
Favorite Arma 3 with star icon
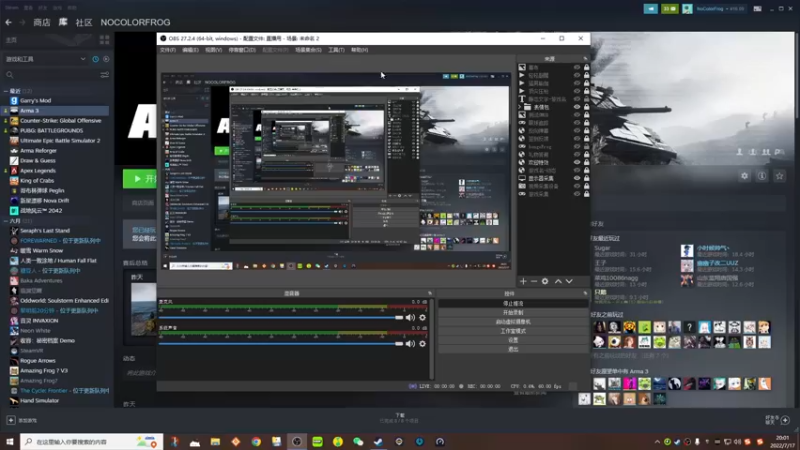tap(779, 176)
